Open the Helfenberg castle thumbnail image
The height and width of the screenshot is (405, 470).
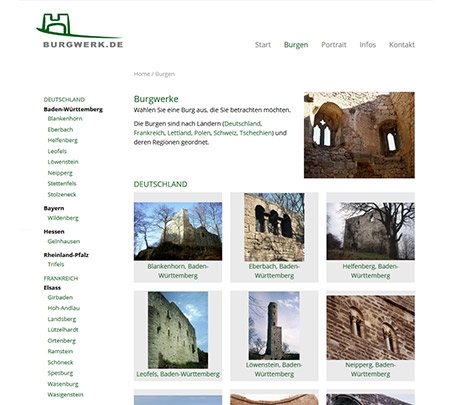[371, 231]
